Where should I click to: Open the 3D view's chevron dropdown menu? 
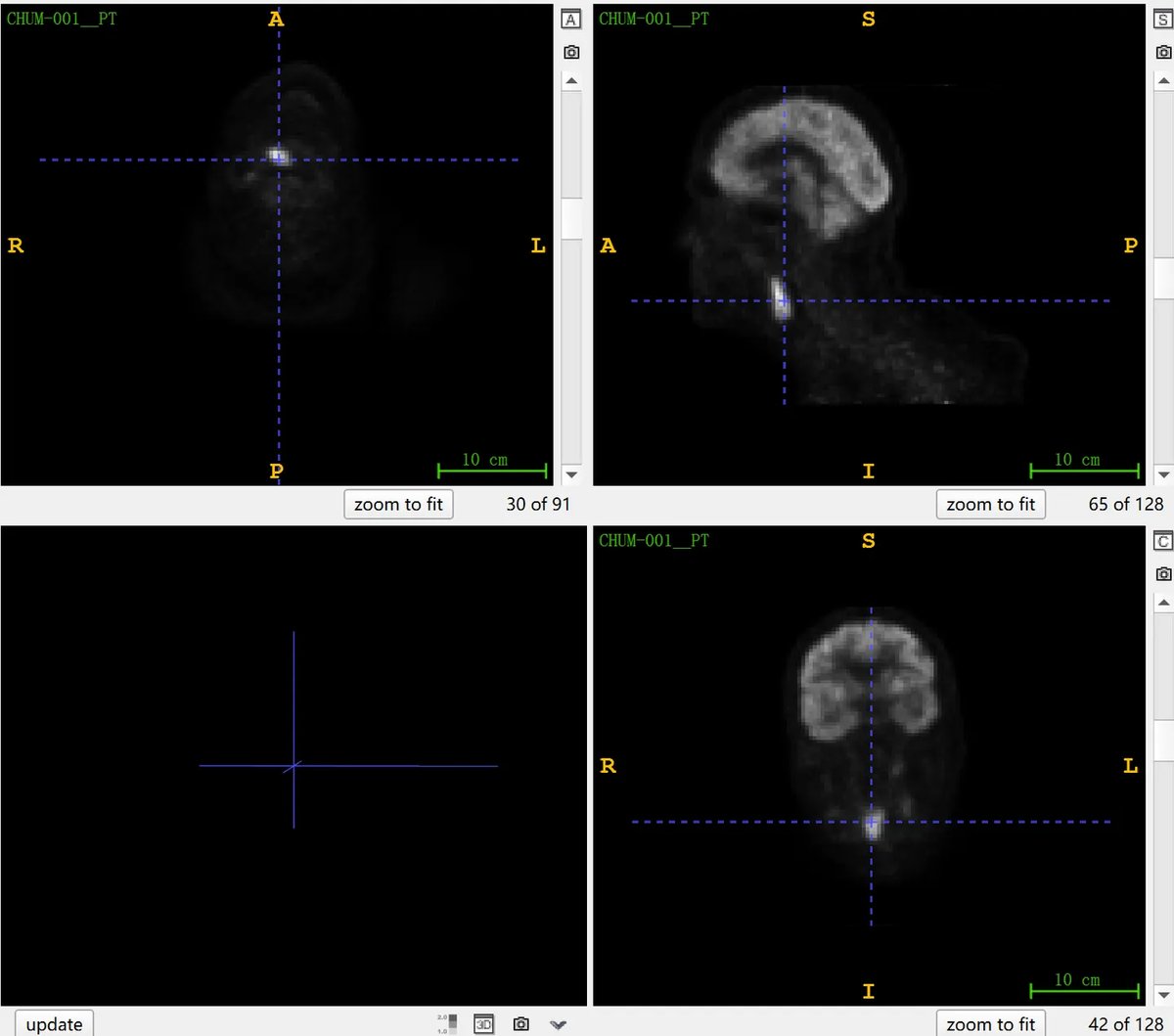click(558, 1025)
